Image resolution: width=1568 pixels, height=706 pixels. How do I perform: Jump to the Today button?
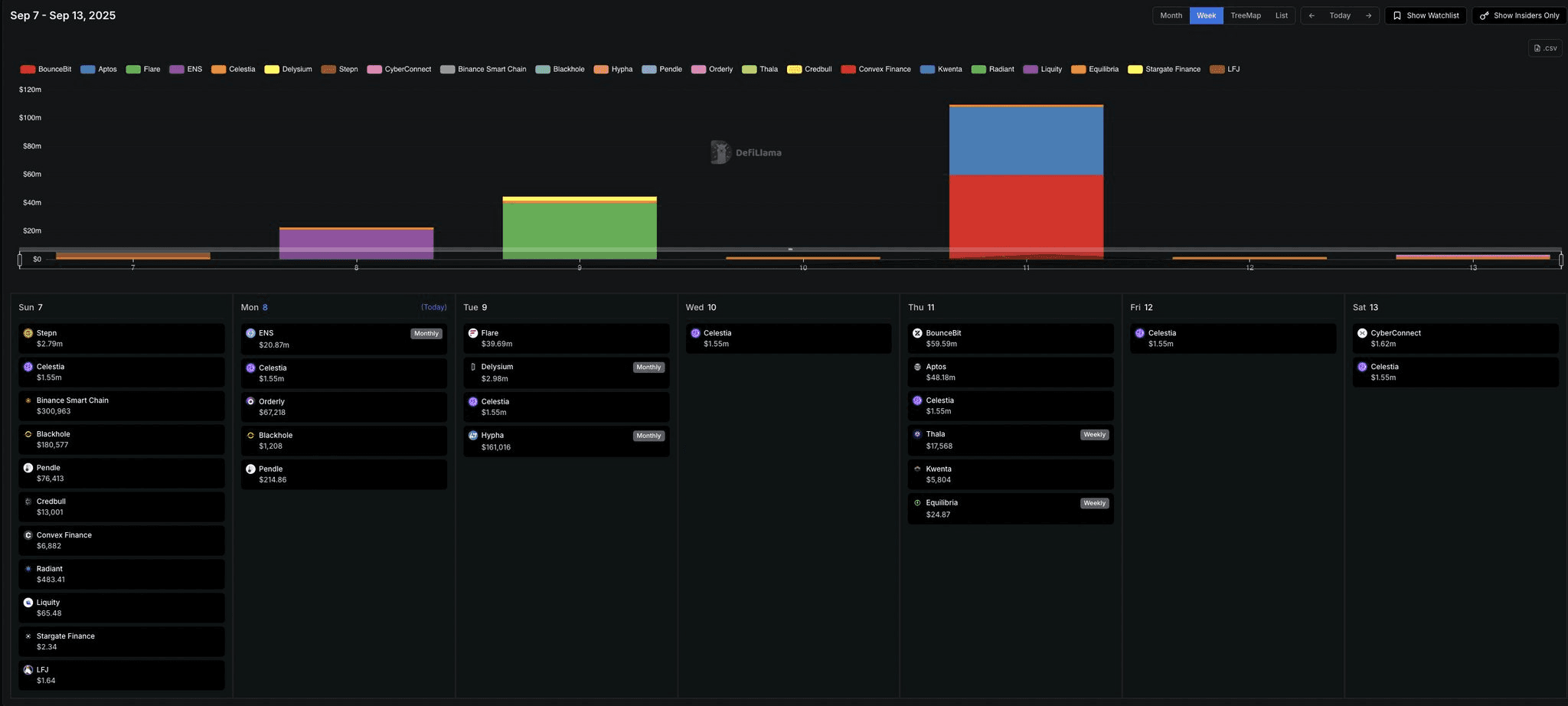(1340, 15)
